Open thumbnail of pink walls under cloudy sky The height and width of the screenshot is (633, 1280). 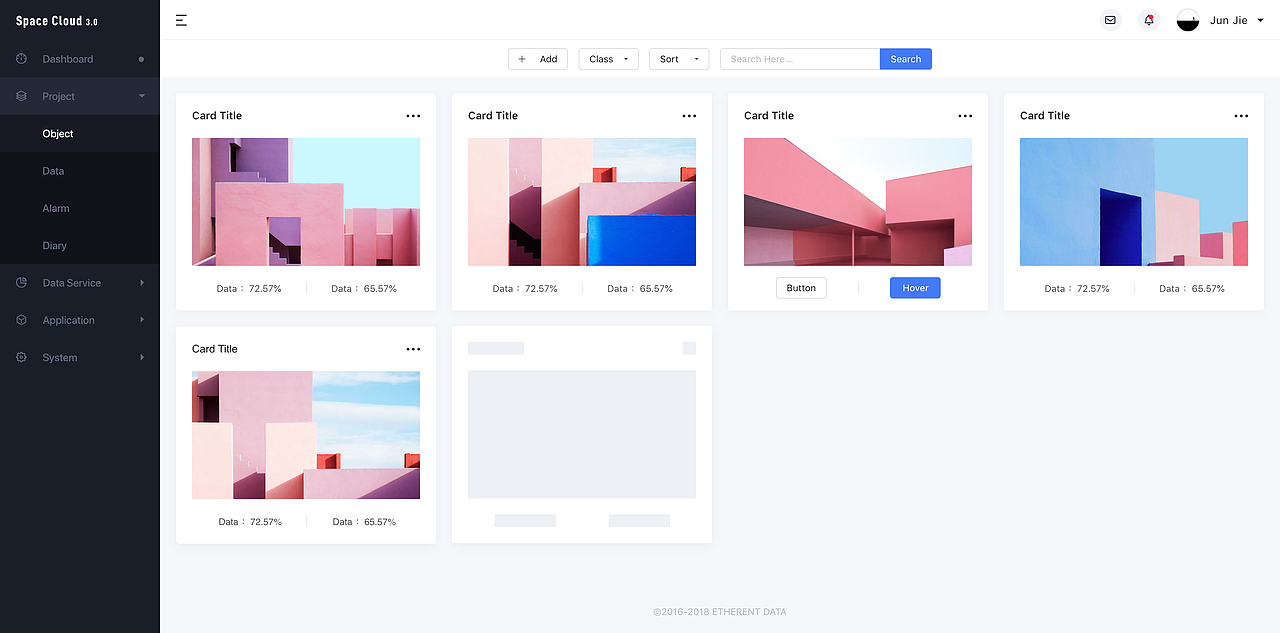[x=306, y=435]
